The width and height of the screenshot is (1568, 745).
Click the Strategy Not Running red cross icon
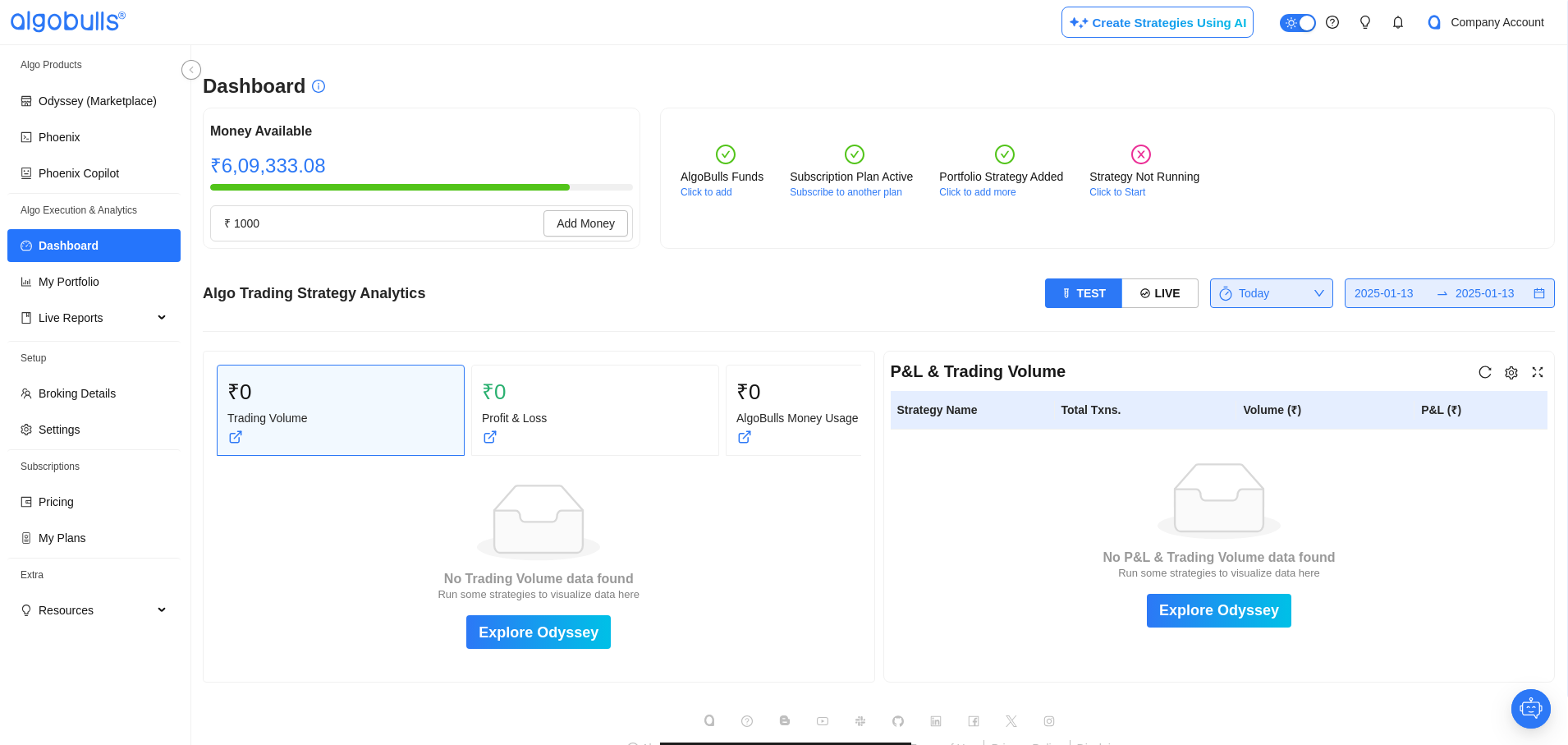pyautogui.click(x=1141, y=154)
